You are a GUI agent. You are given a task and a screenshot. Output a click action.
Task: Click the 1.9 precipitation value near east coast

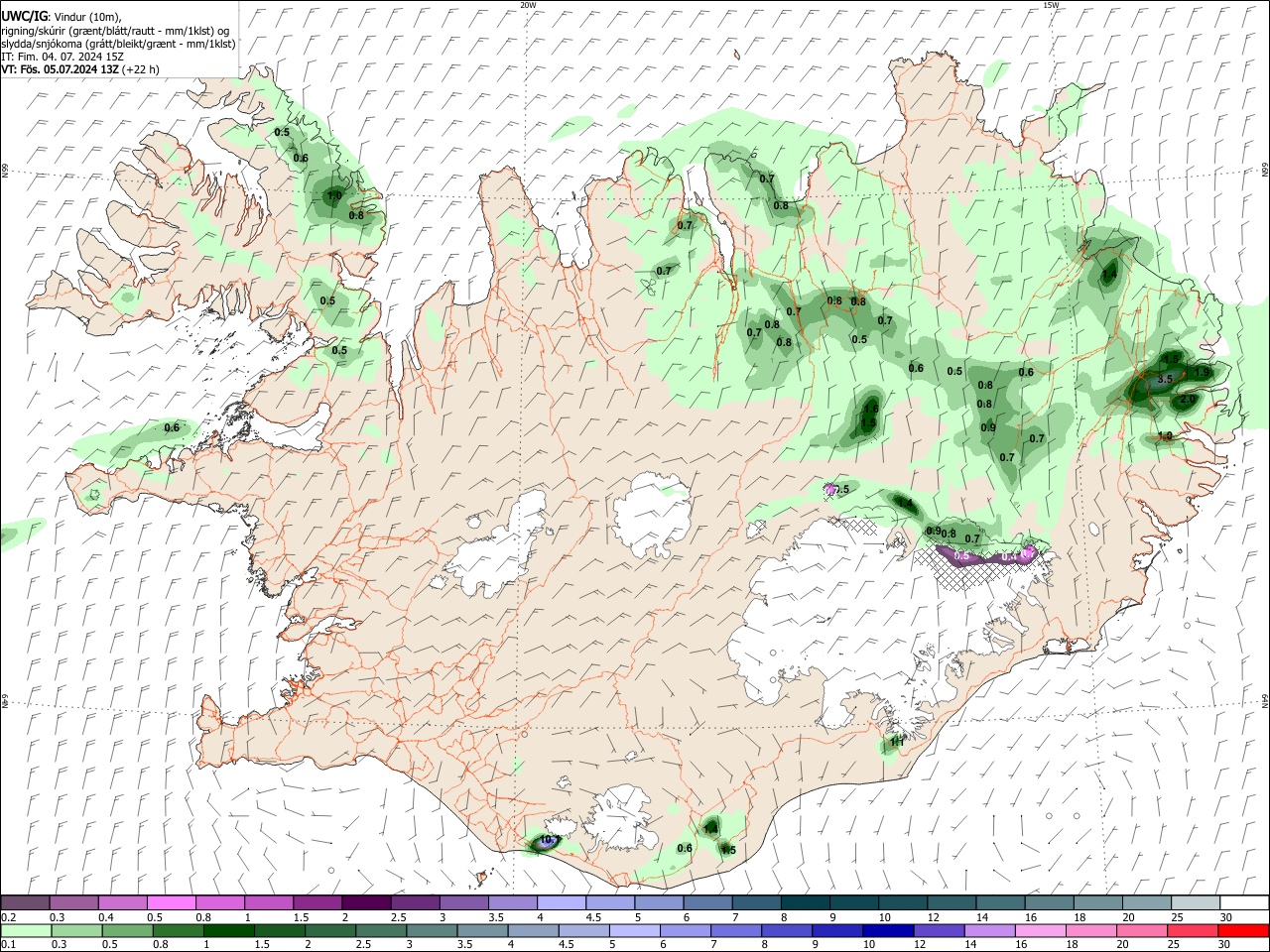[x=1203, y=372]
